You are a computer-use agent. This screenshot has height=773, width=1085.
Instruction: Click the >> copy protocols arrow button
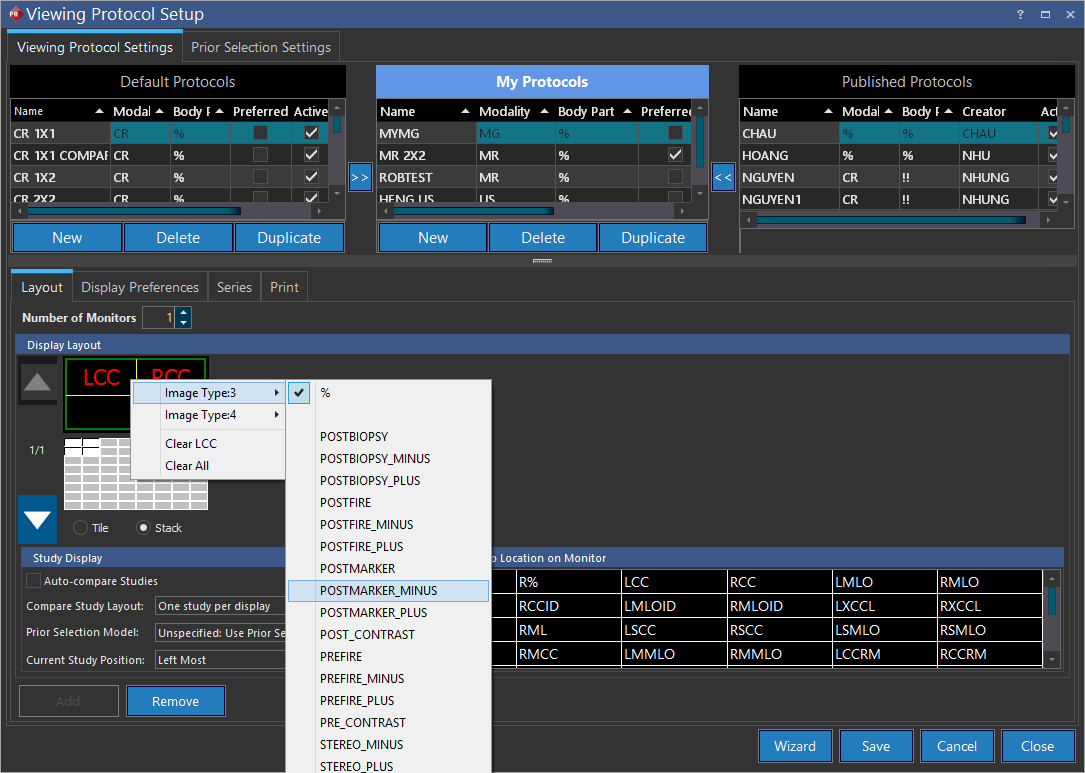coord(360,177)
